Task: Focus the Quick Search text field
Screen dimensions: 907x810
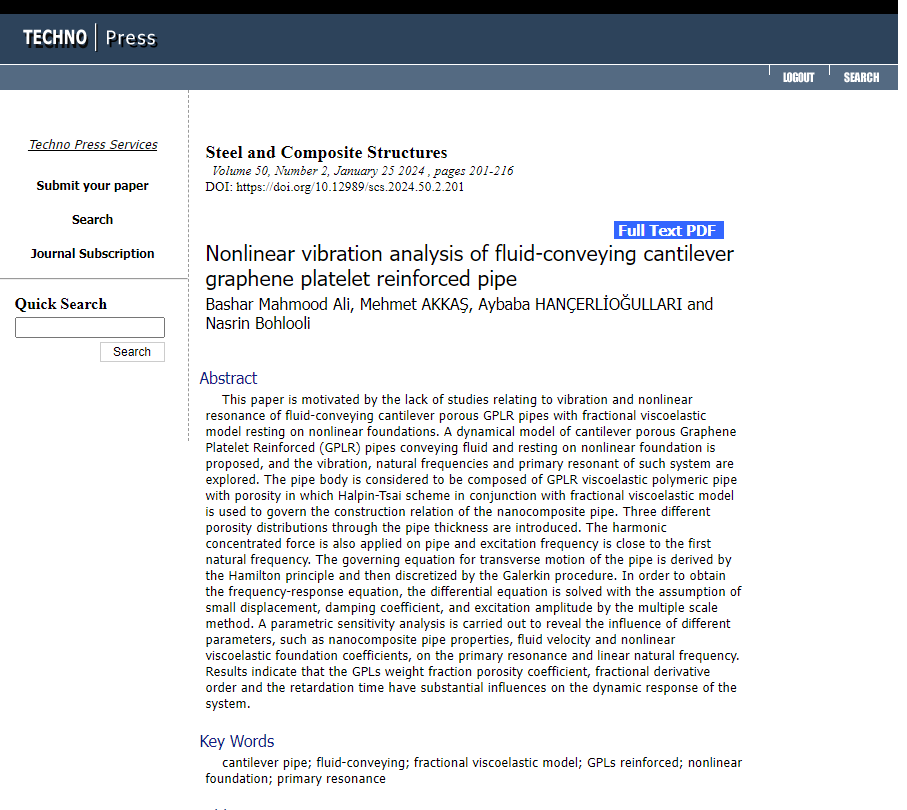Action: click(x=90, y=327)
